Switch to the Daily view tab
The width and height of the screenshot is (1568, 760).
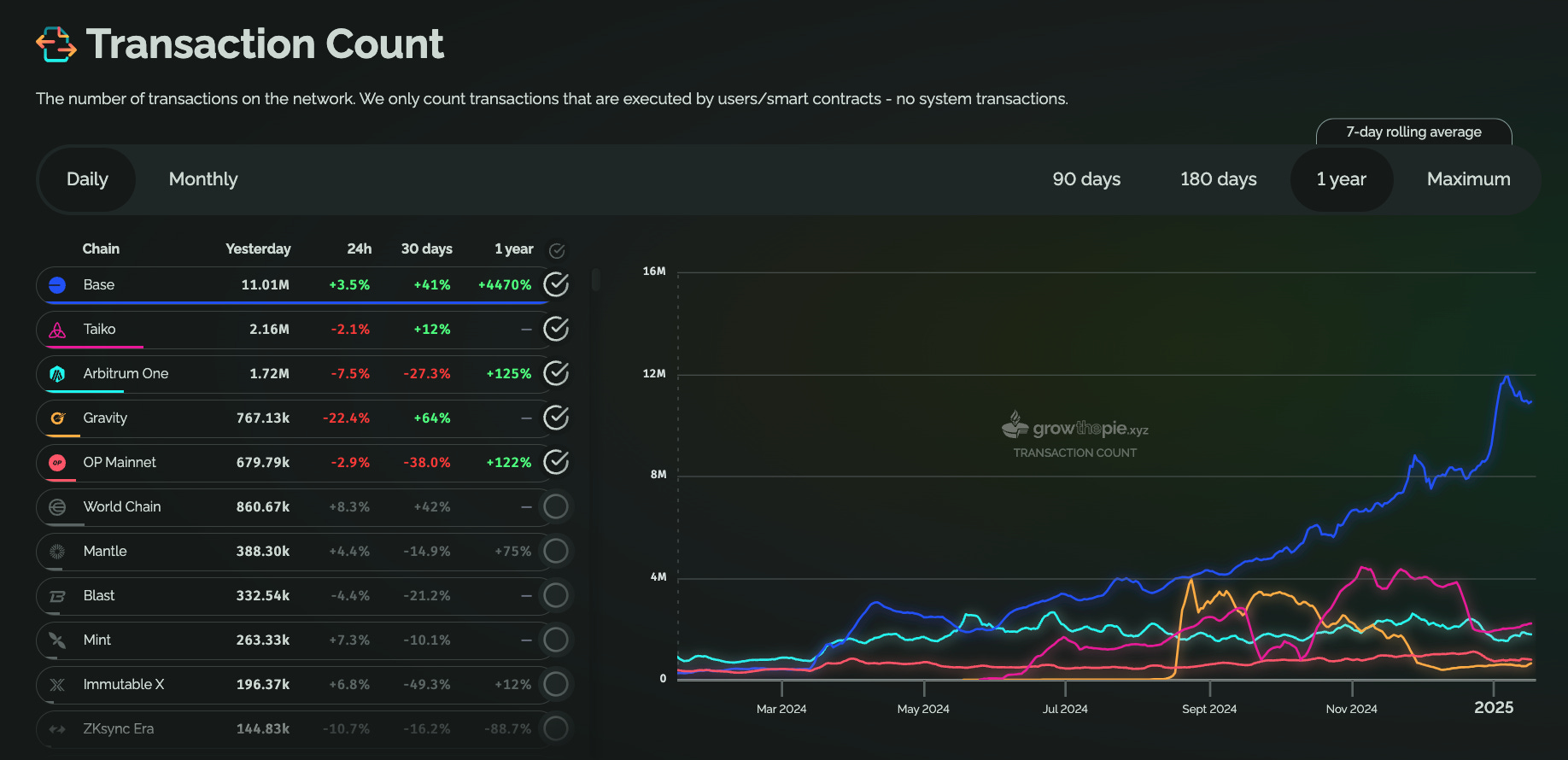tap(87, 179)
